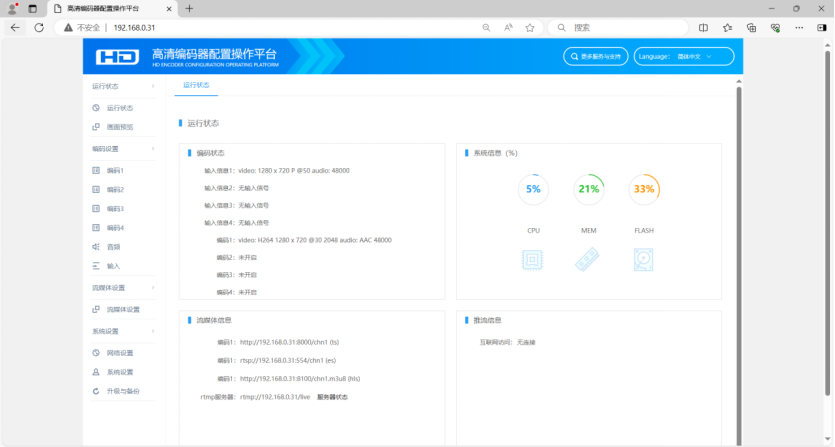Click the browser 搜索 search box
Viewport: 835px width, 447px height.
(618, 28)
